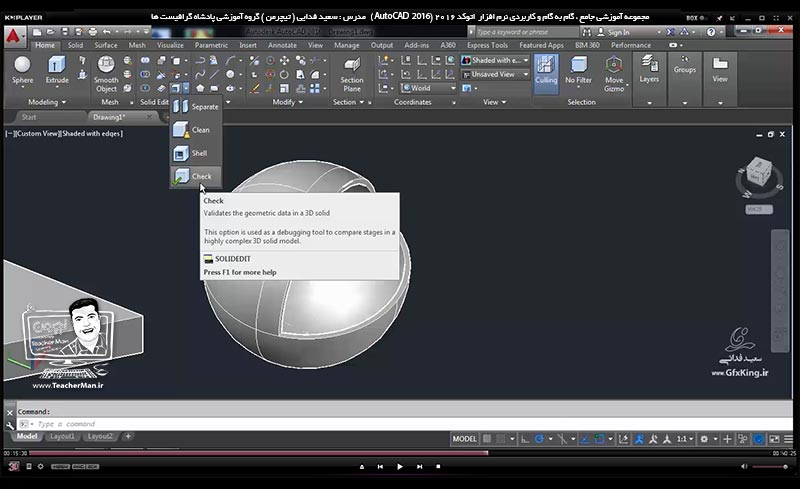The height and width of the screenshot is (489, 800).
Task: Toggle MODEL space in status bar
Action: (x=464, y=439)
